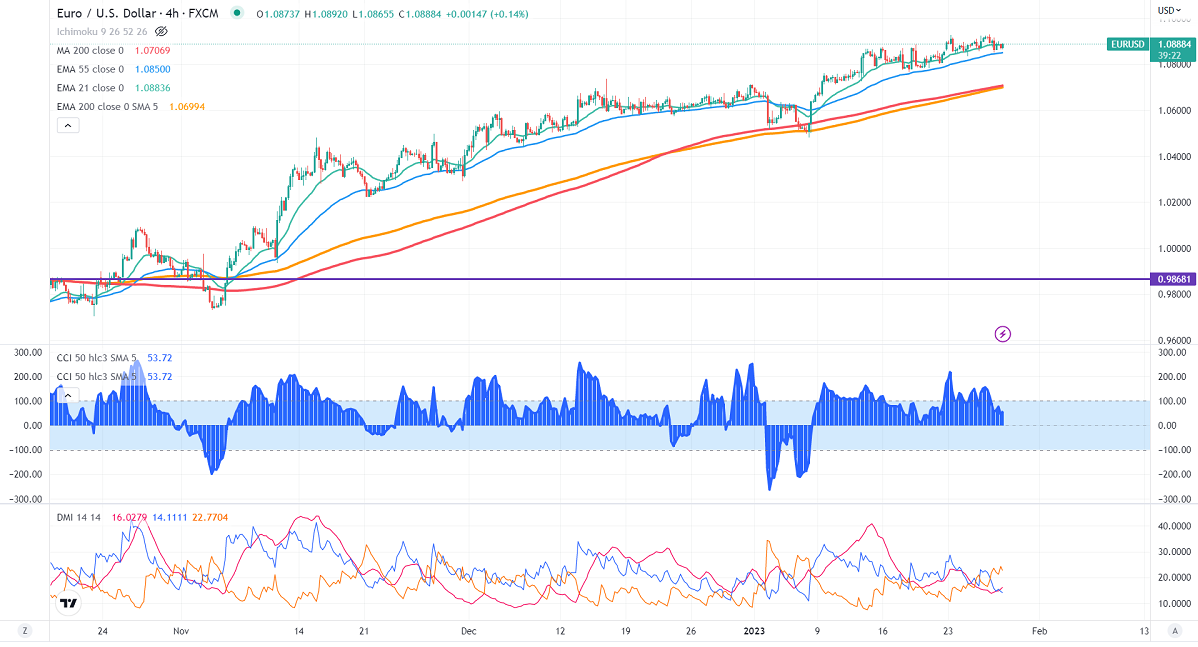This screenshot has width=1198, height=647.
Task: Open the USD currency dropdown
Action: coord(1166,10)
